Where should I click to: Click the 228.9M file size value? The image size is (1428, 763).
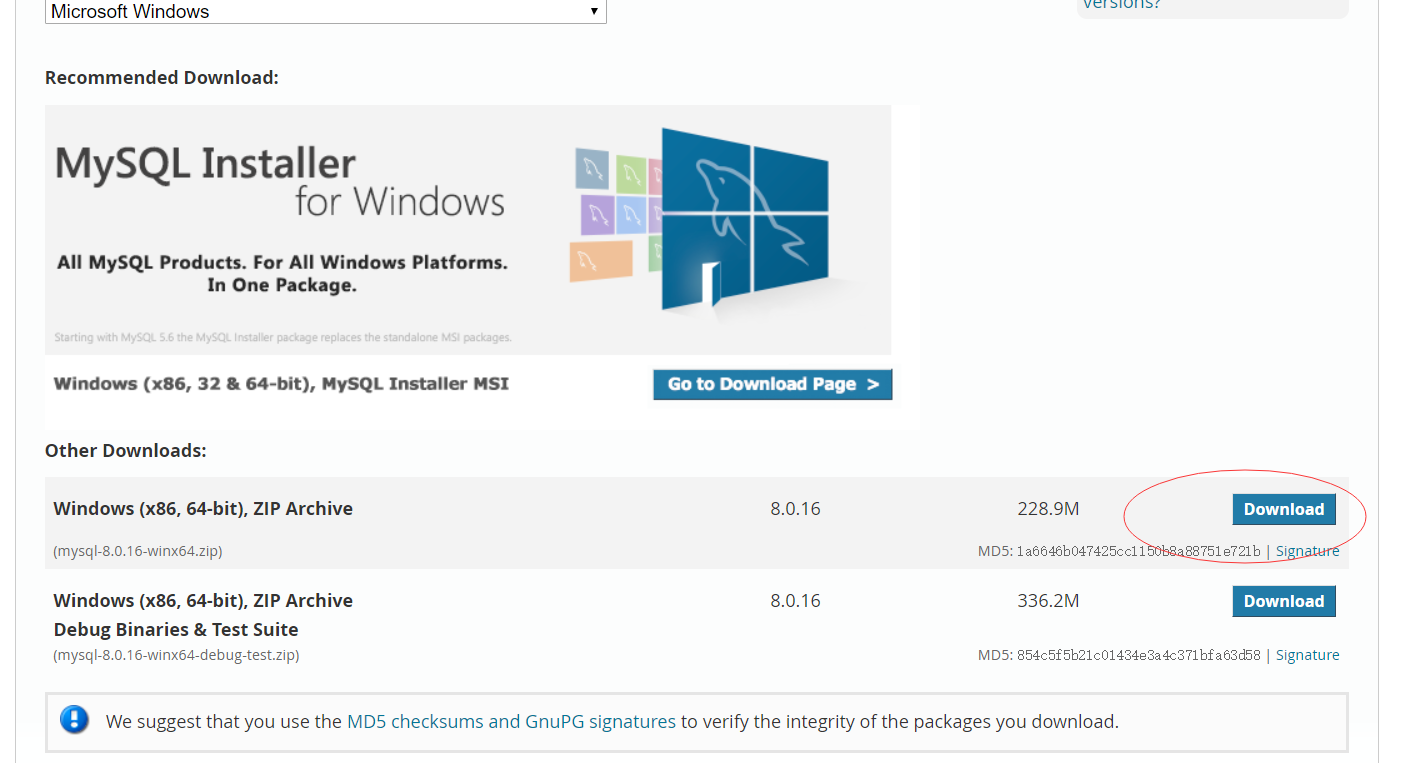(1048, 509)
